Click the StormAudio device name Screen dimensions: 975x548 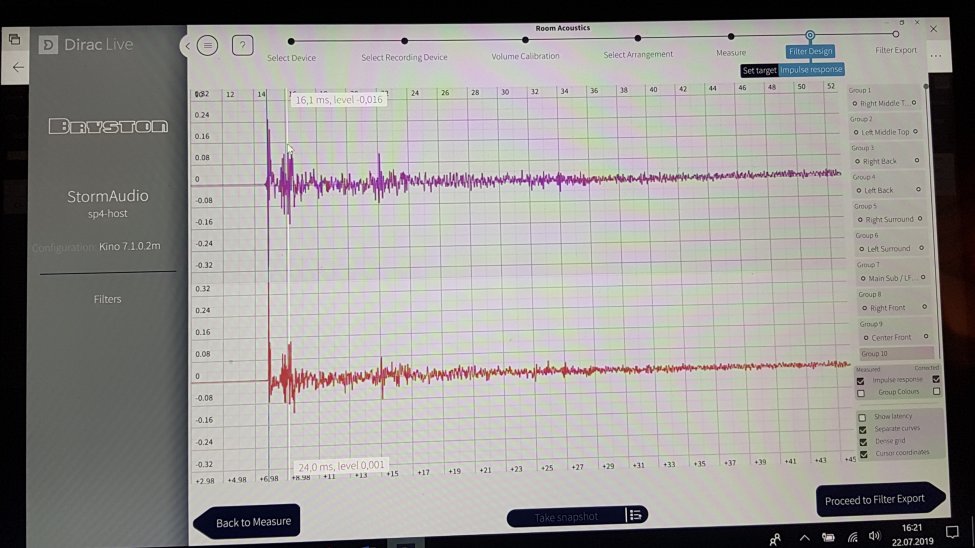point(108,196)
